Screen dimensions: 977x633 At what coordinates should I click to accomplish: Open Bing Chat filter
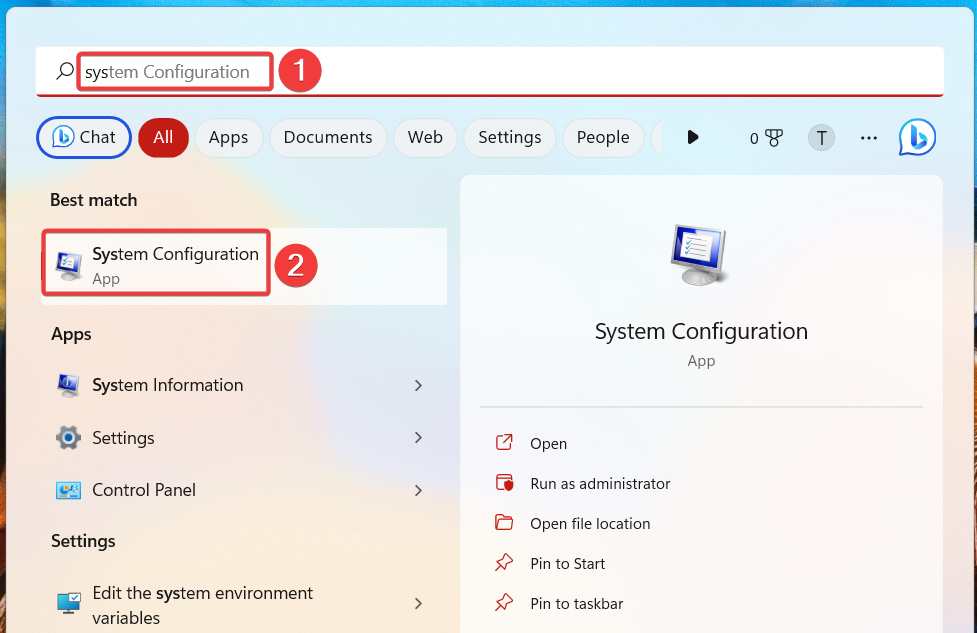(x=84, y=137)
